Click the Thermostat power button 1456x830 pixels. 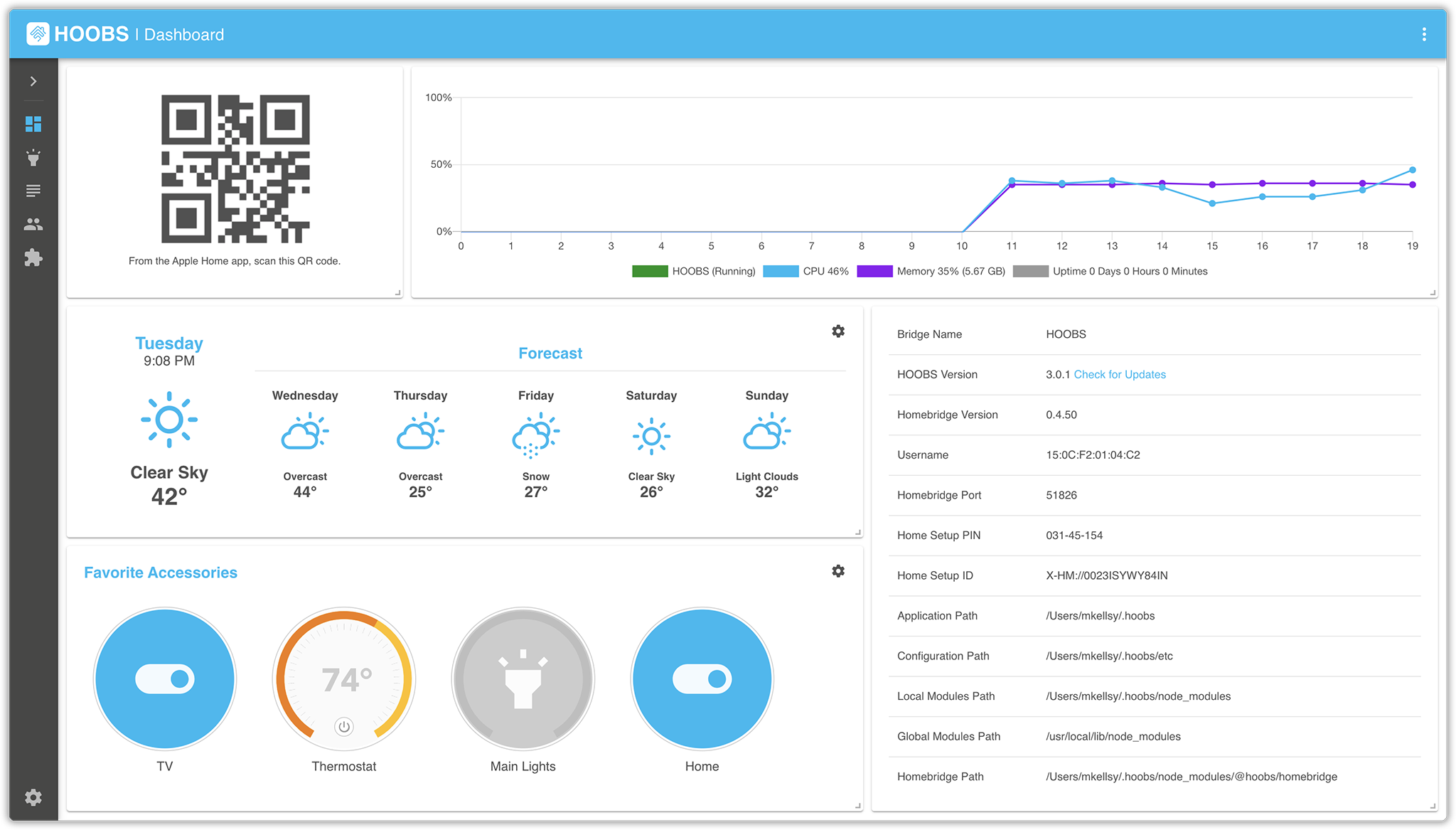point(344,727)
